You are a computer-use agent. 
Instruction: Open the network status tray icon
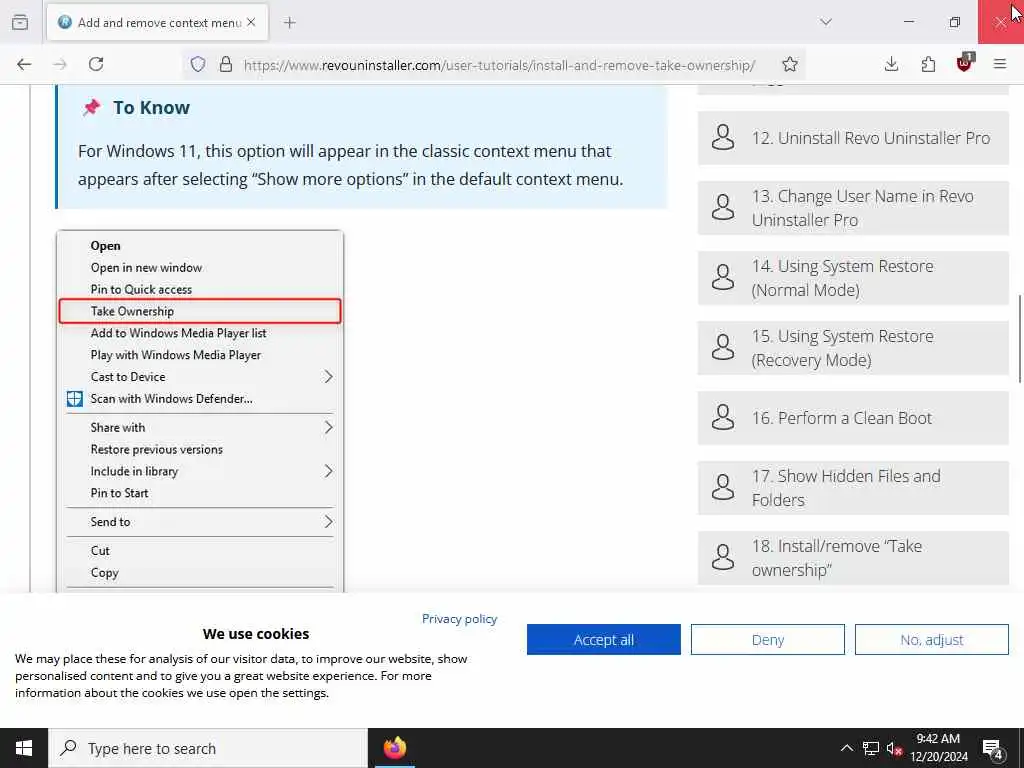click(x=871, y=748)
